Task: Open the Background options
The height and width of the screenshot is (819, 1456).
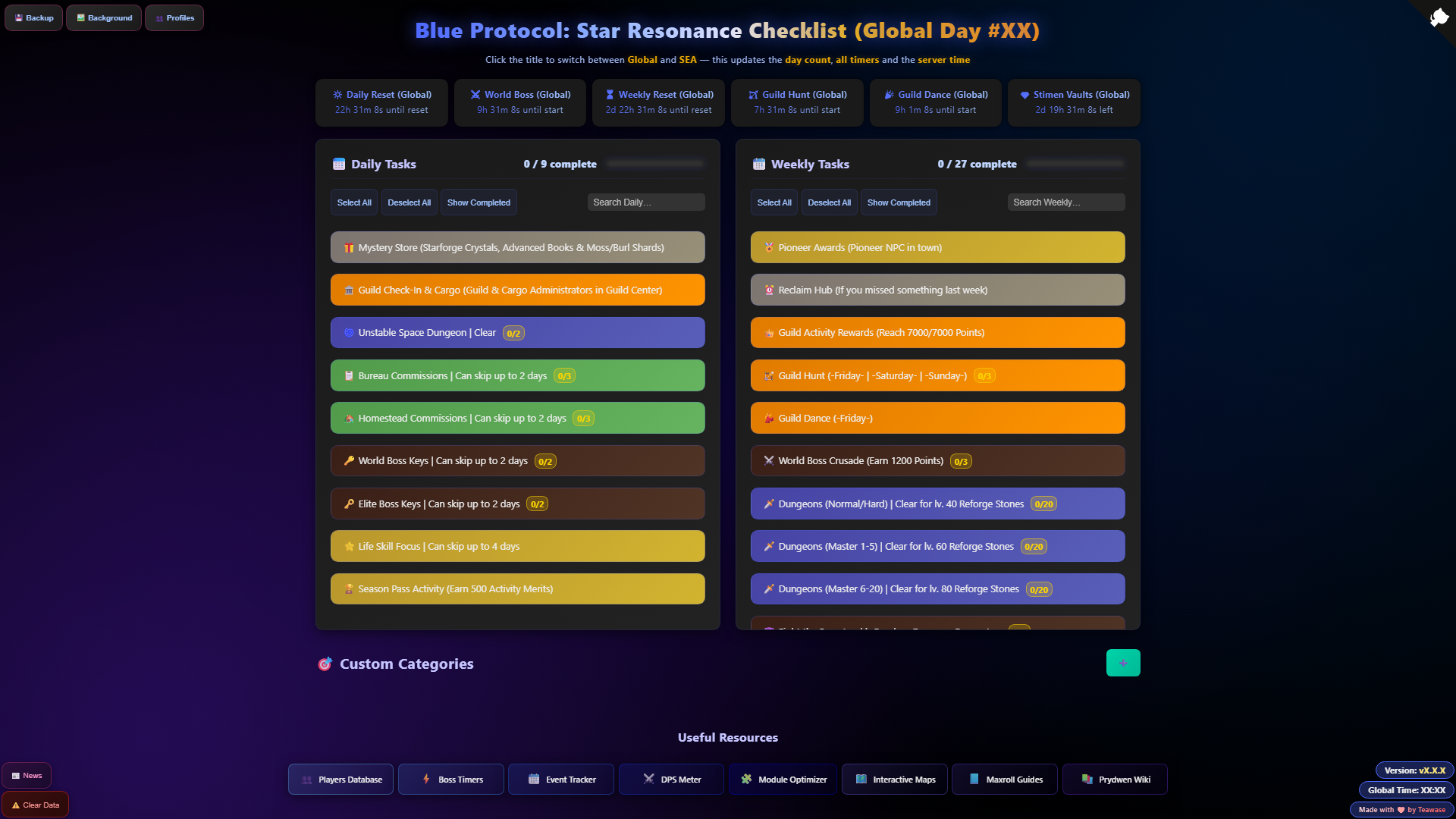Action: point(104,17)
